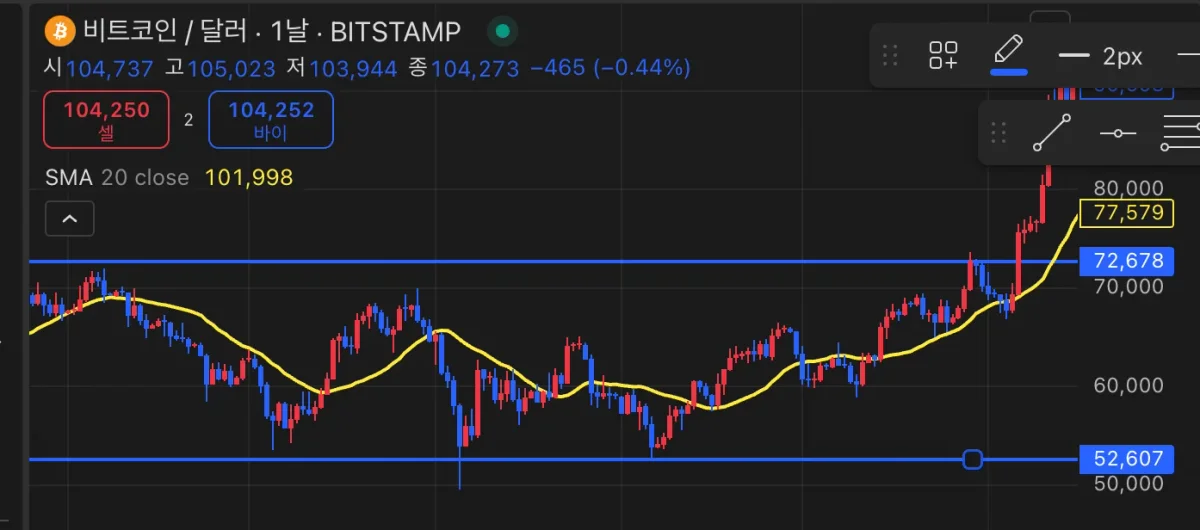Click the spread value 2 between sell and buy
The image size is (1200, 530).
pos(189,120)
